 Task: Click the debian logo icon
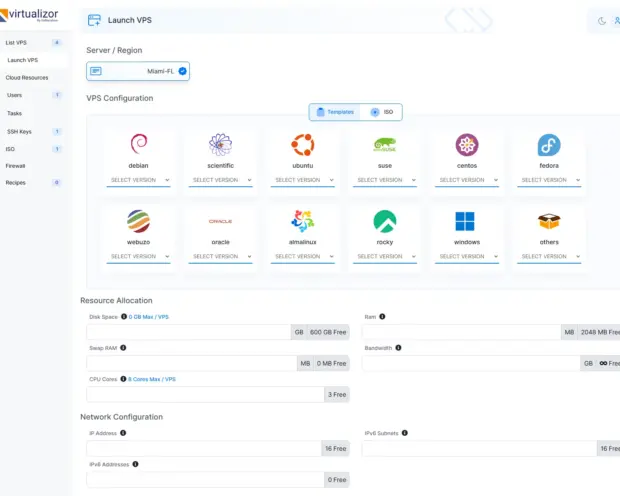coord(139,144)
